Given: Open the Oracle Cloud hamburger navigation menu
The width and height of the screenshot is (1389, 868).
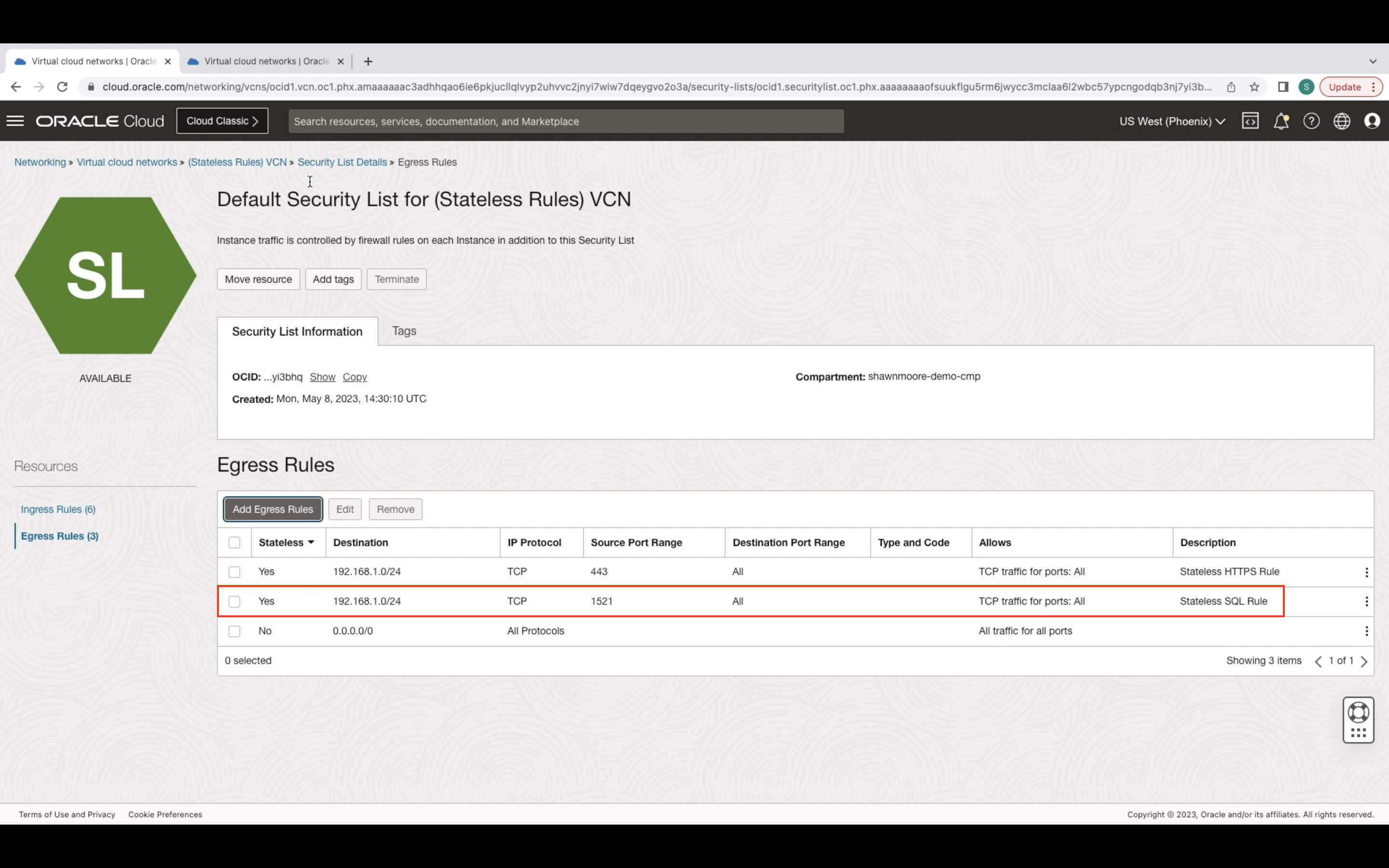Looking at the screenshot, I should pos(15,121).
